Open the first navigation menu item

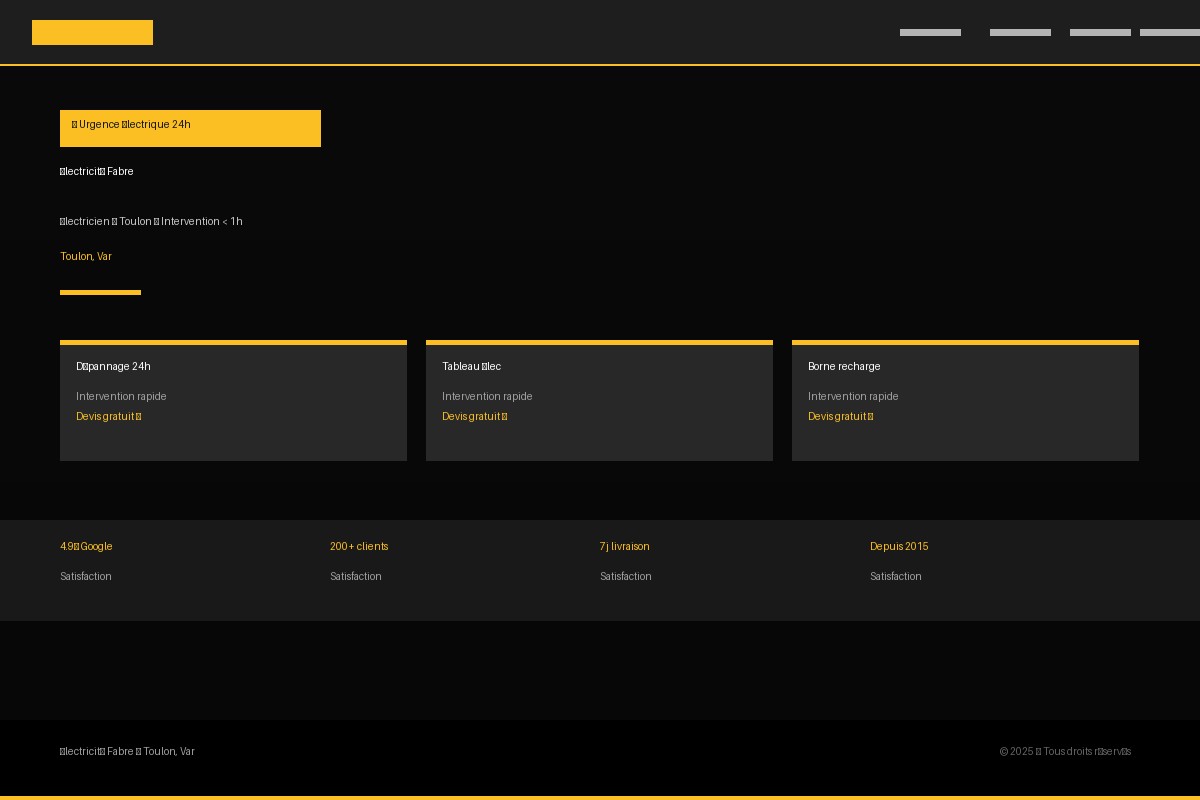[x=930, y=32]
